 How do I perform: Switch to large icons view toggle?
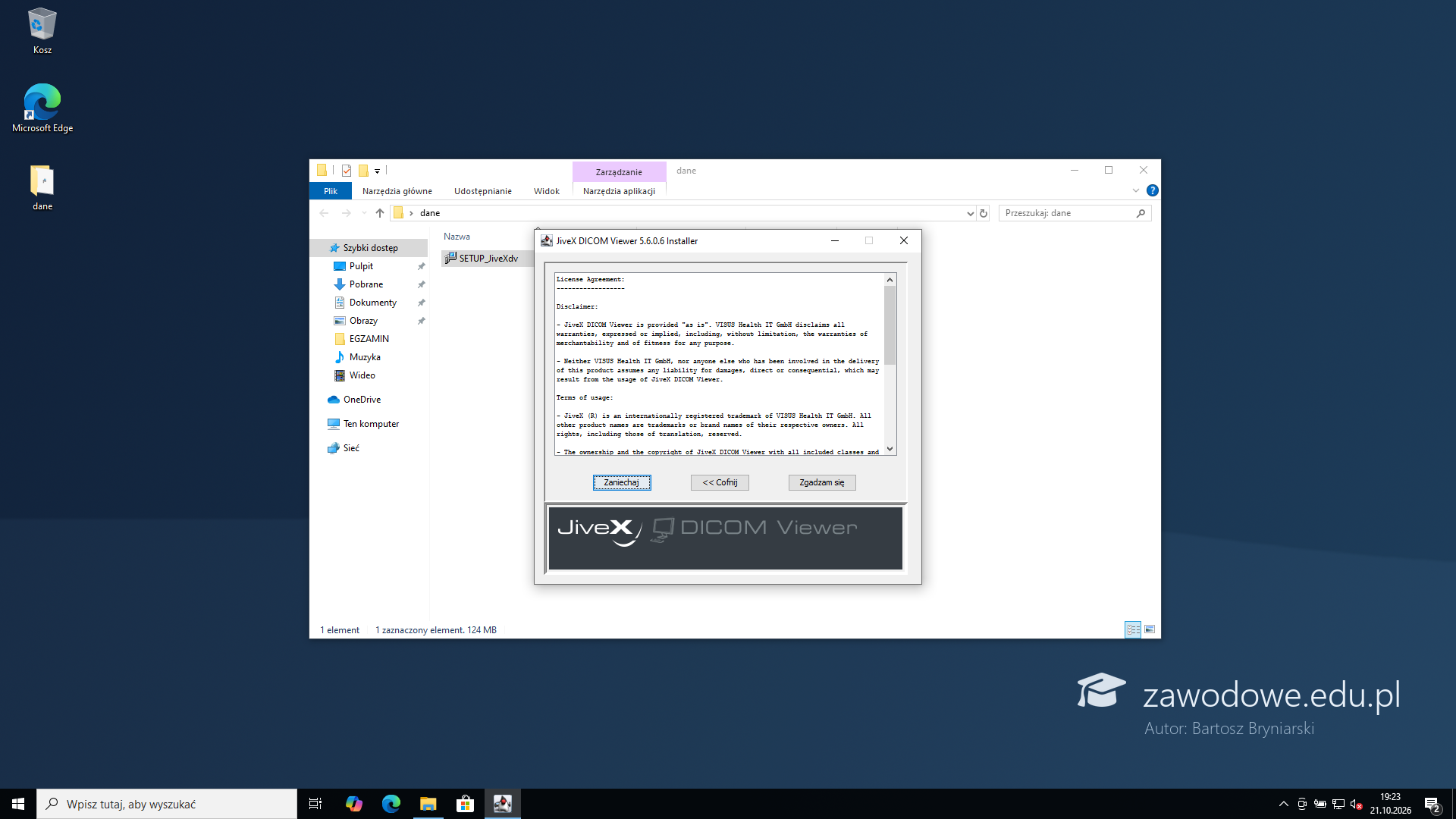click(1150, 629)
